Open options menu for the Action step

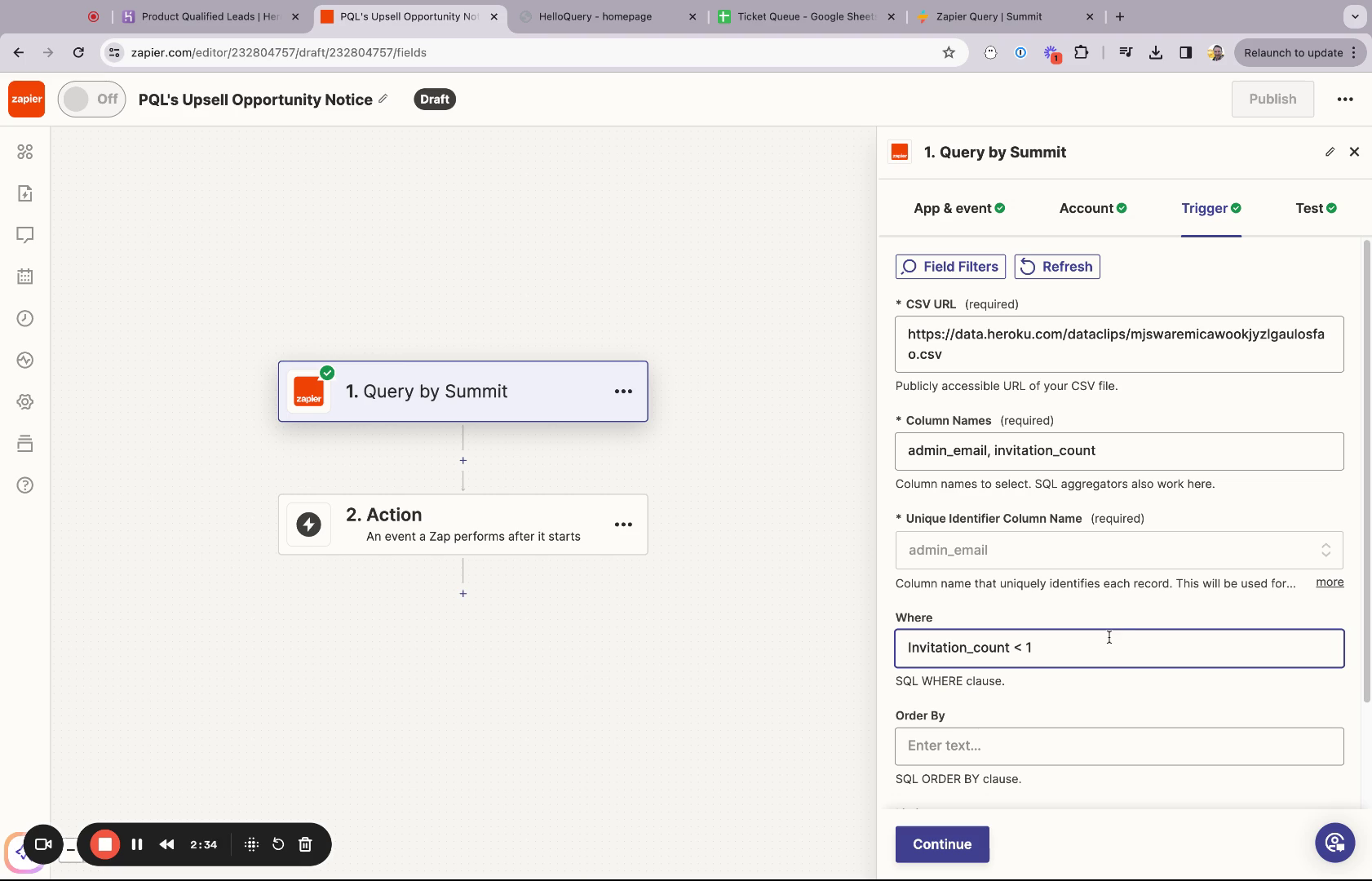624,525
